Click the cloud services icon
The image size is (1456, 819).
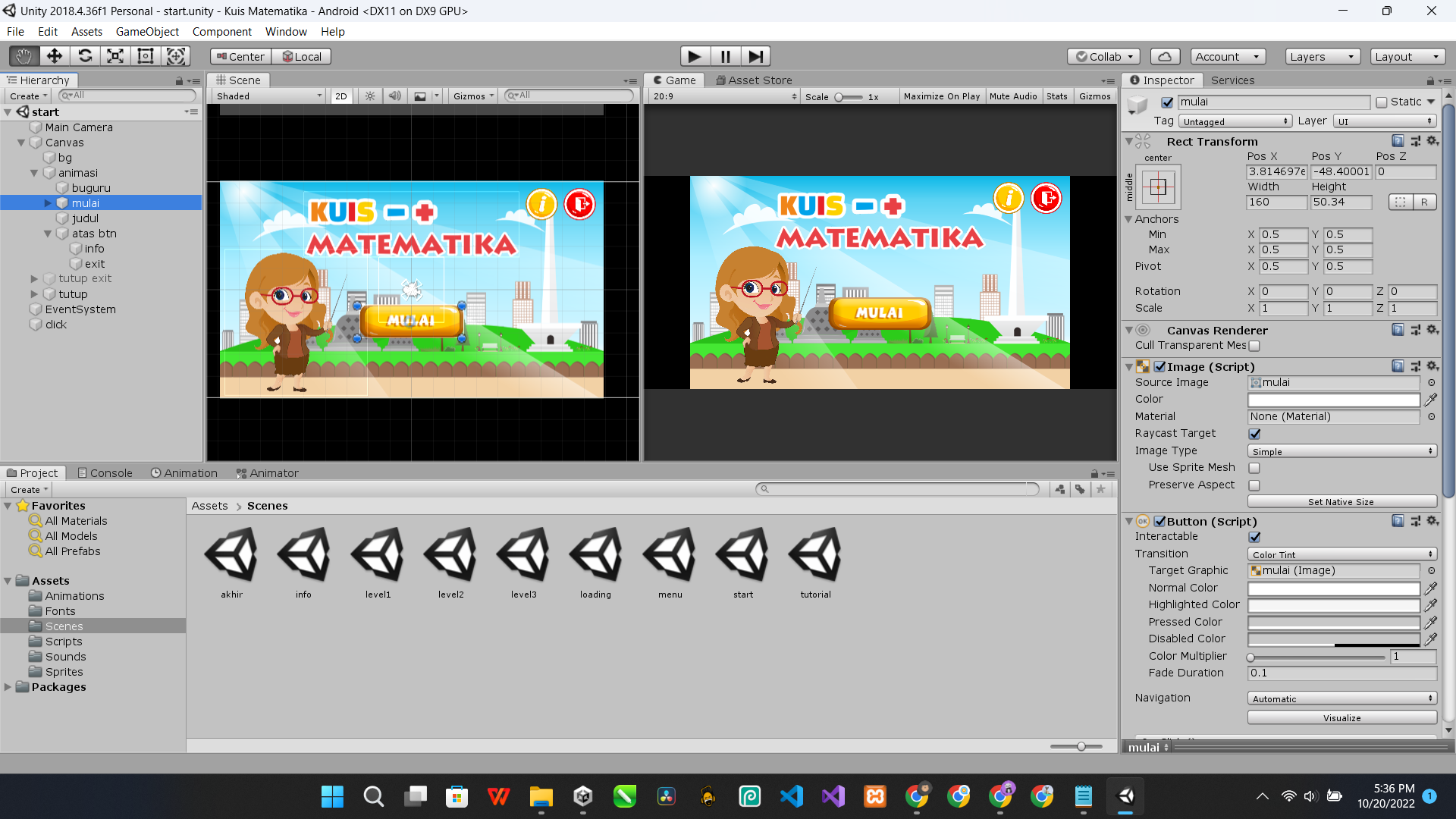tap(1165, 57)
